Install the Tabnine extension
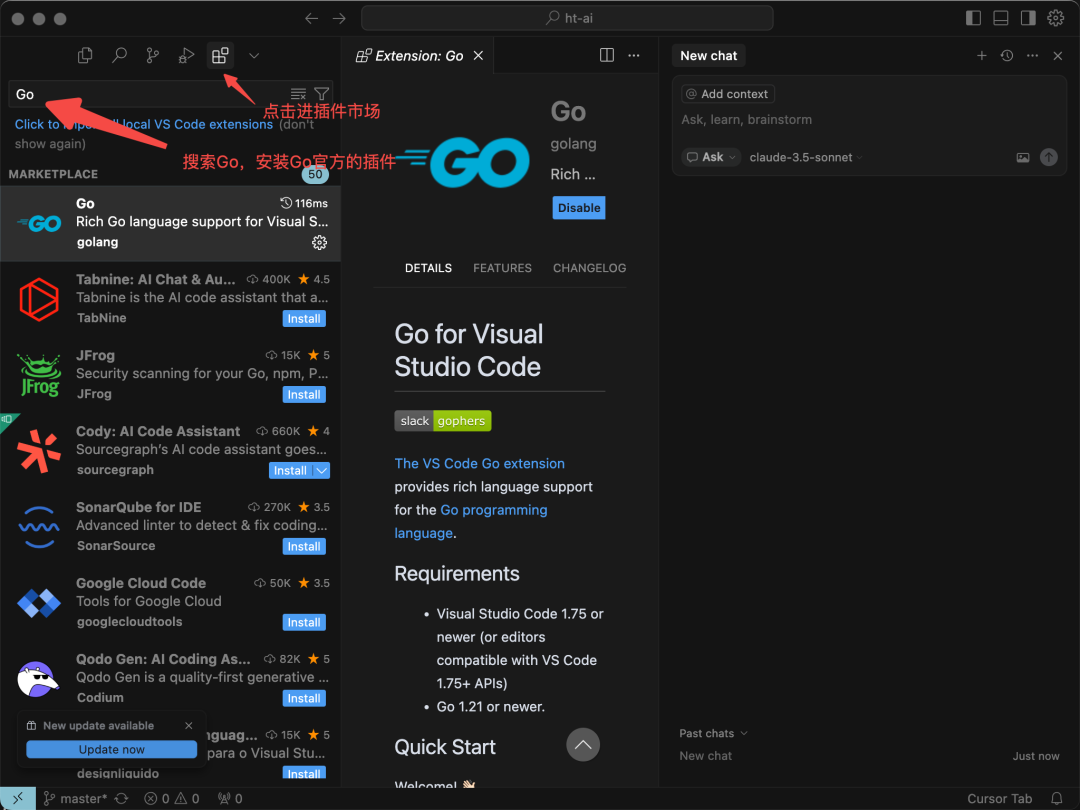 click(x=304, y=319)
